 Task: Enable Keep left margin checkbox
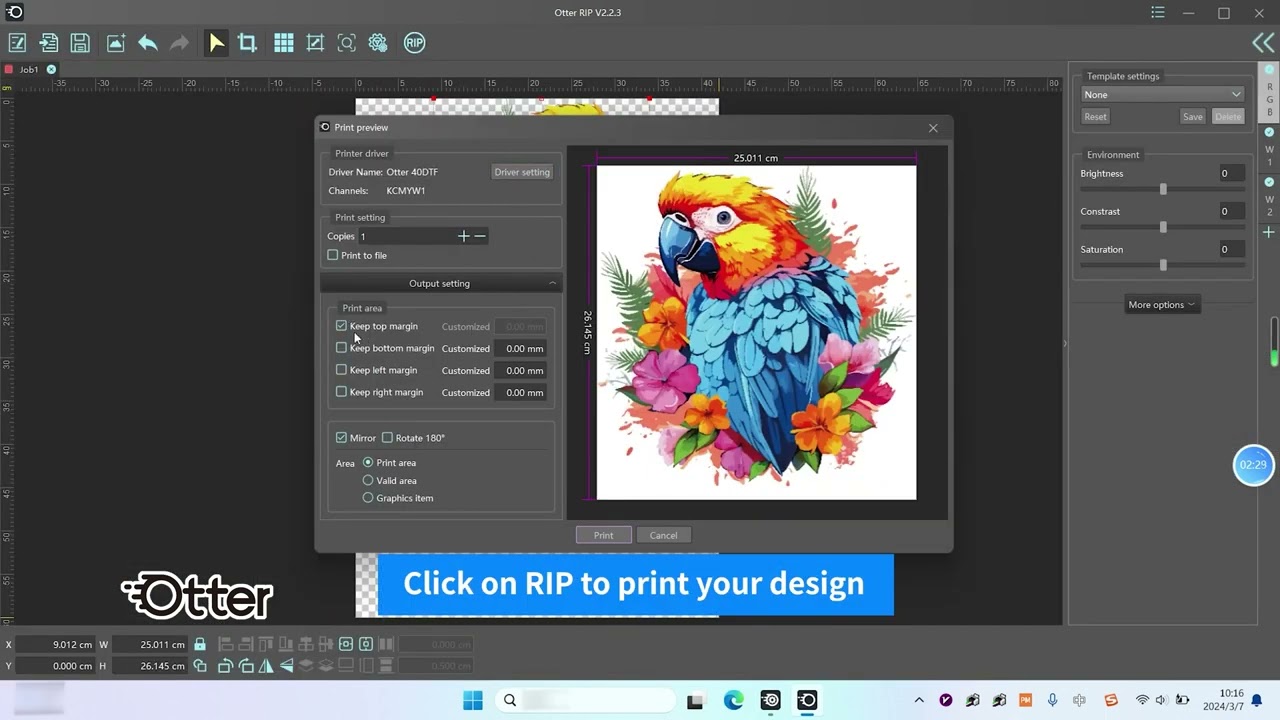click(341, 370)
